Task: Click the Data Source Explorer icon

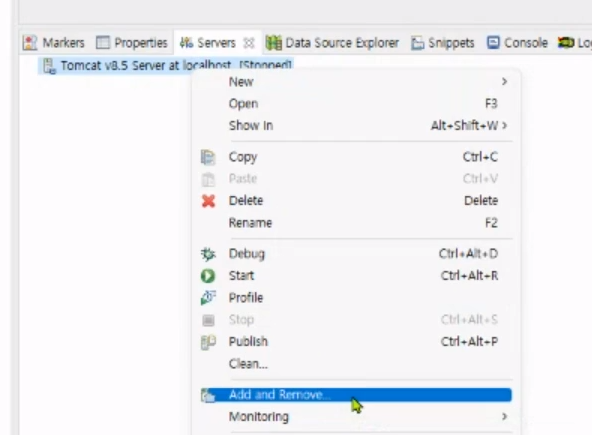Action: click(x=273, y=43)
